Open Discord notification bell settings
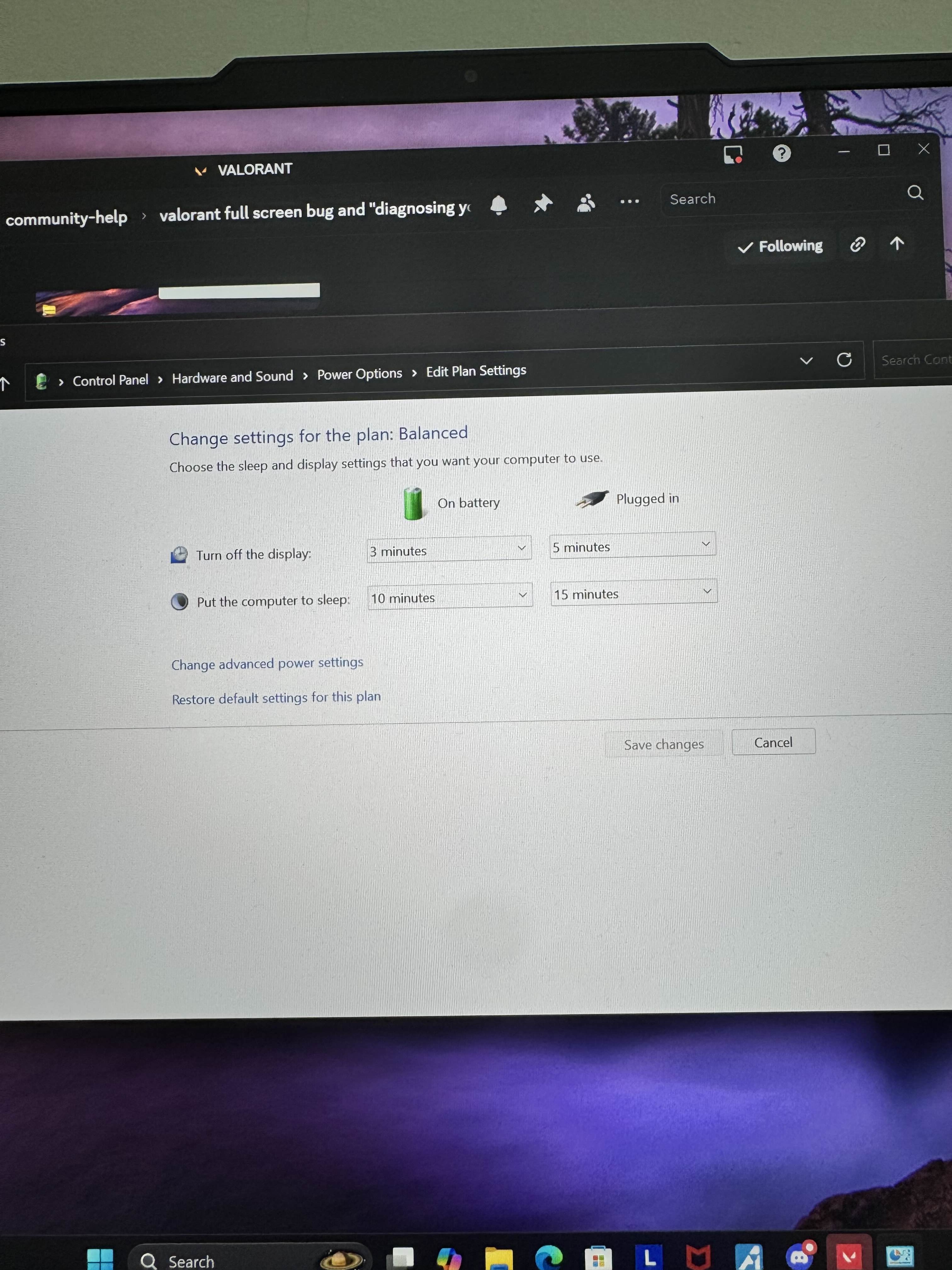 498,204
